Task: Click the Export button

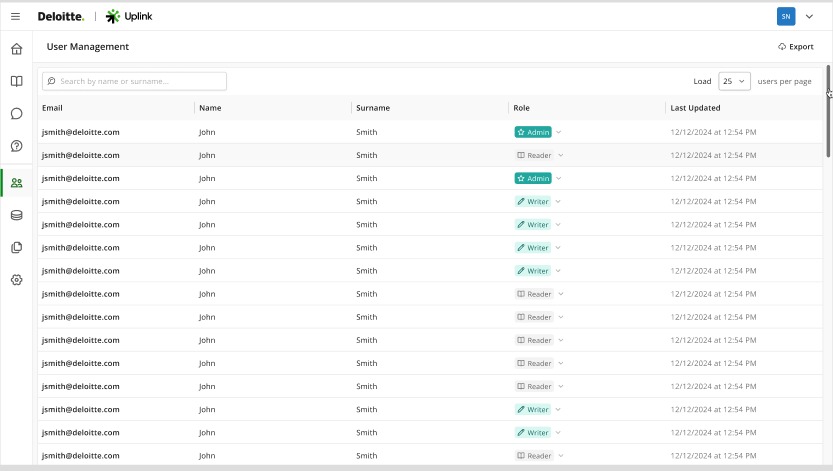Action: click(796, 47)
